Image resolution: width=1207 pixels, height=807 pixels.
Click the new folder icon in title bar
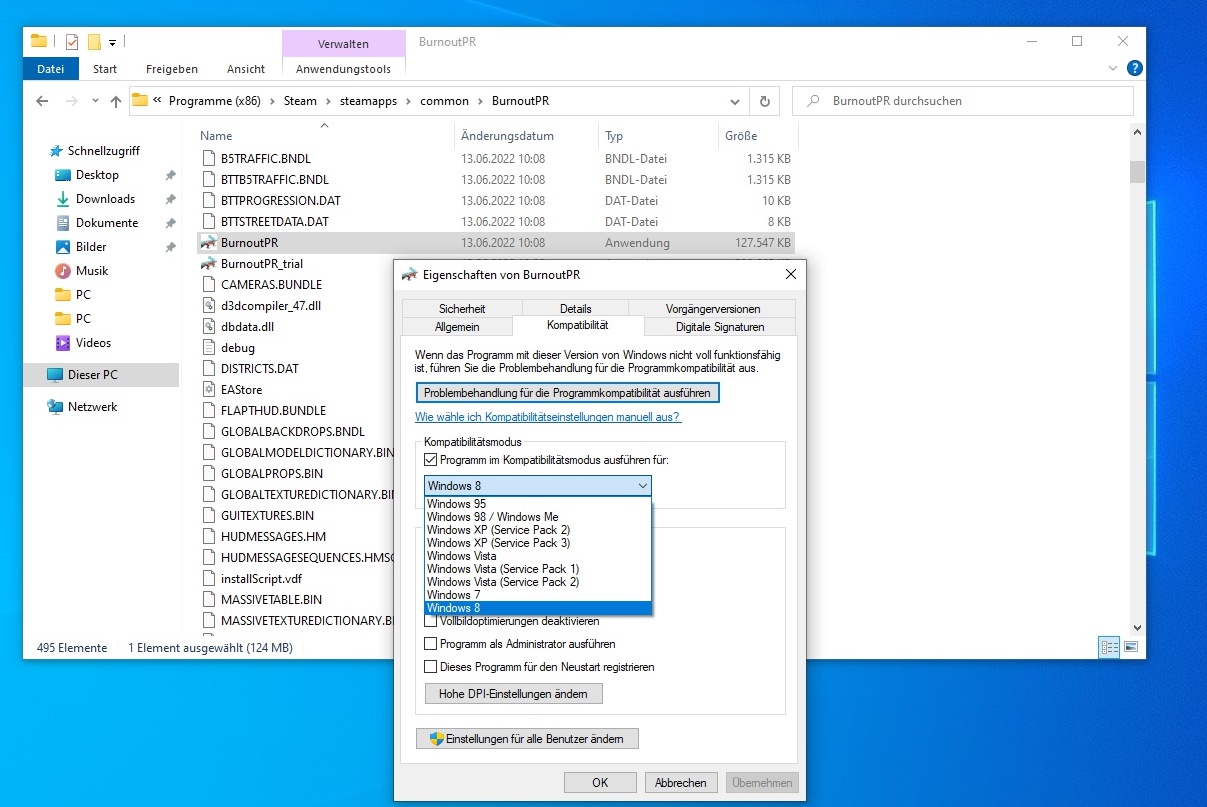point(94,42)
